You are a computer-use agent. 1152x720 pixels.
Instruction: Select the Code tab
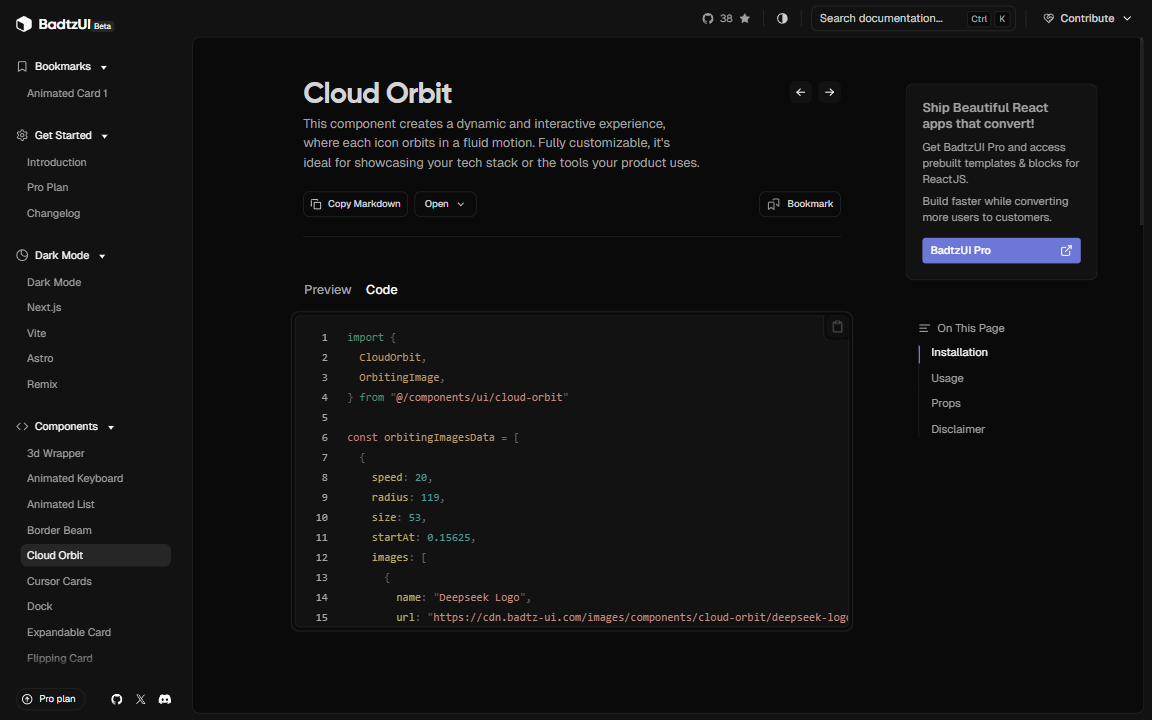point(381,290)
